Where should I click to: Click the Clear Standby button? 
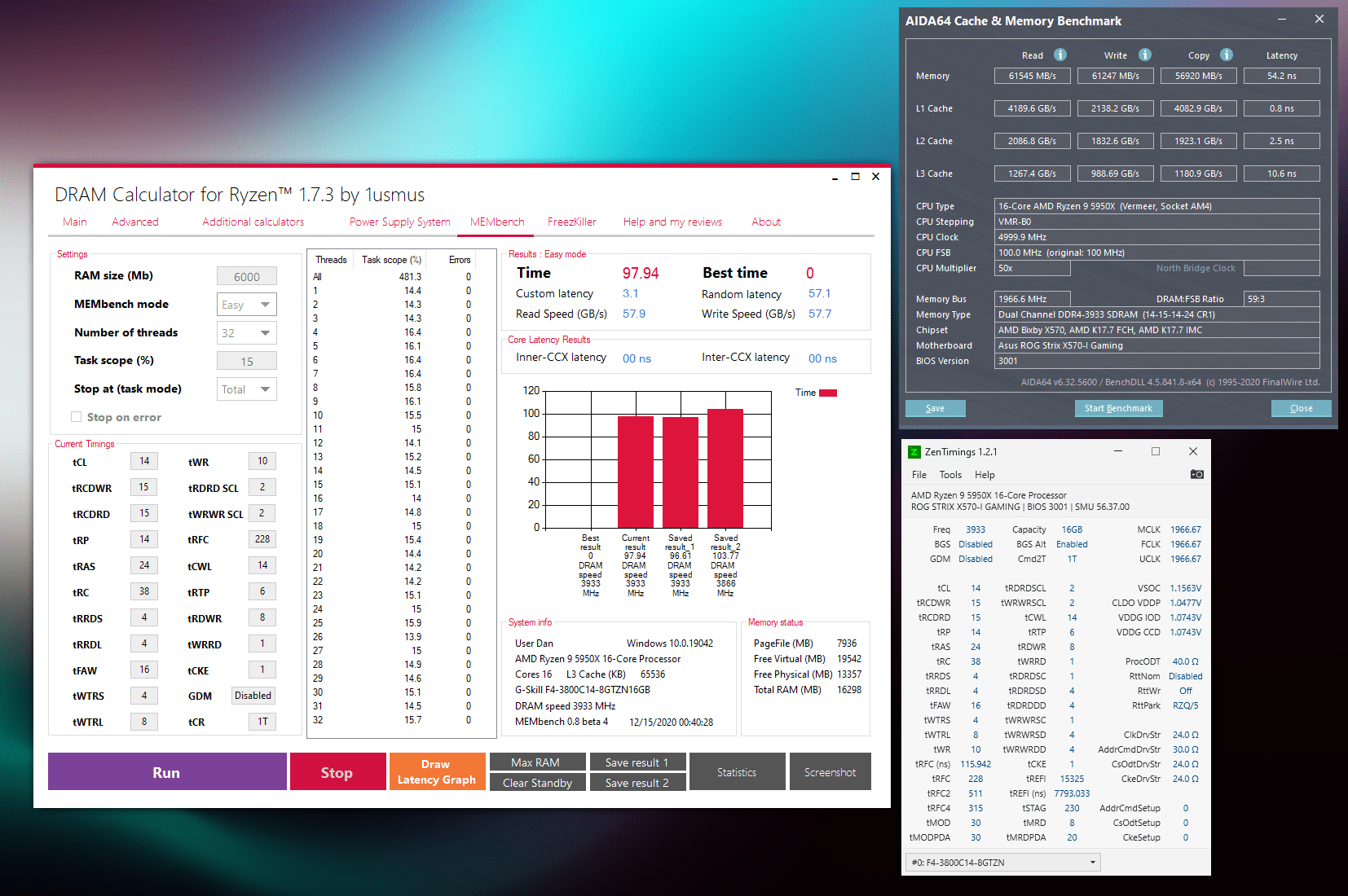click(538, 783)
